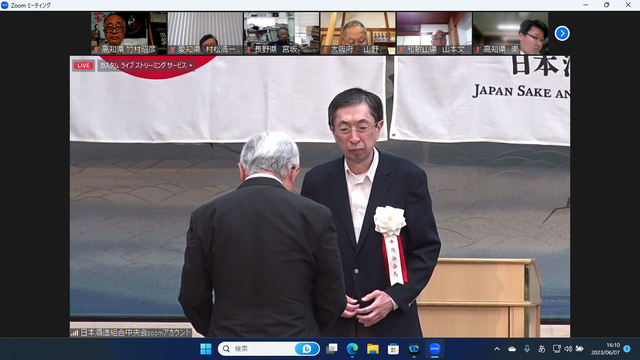Show next participants with the blue arrow
Image resolution: width=640 pixels, height=360 pixels.
(562, 33)
